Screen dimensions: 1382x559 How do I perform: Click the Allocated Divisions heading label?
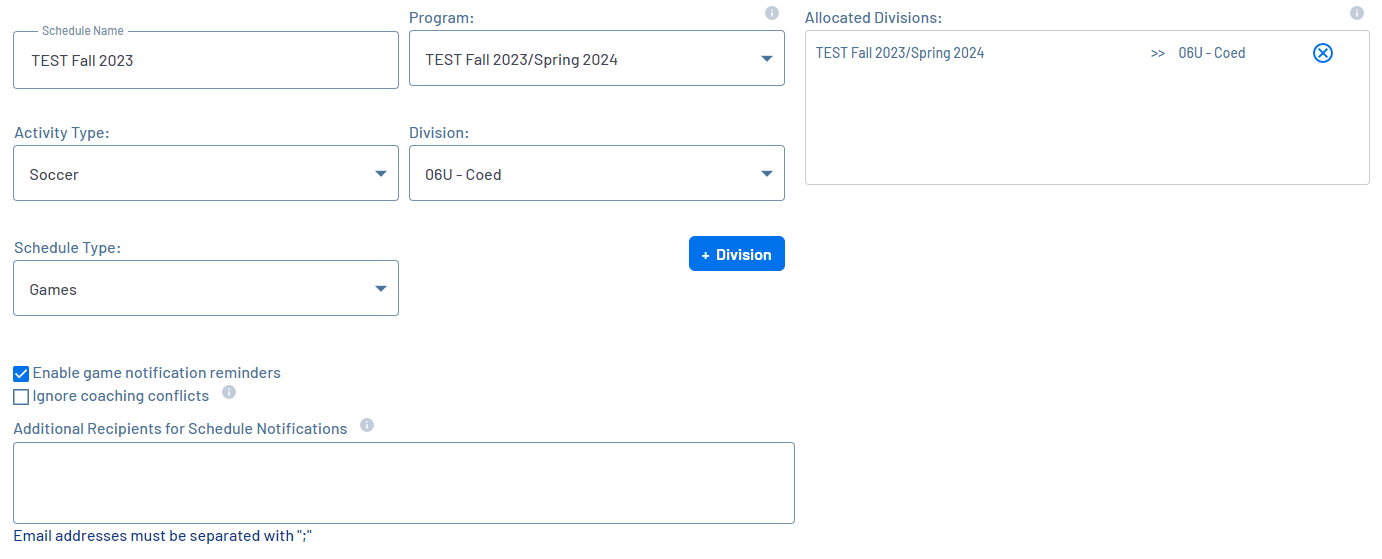(x=873, y=18)
